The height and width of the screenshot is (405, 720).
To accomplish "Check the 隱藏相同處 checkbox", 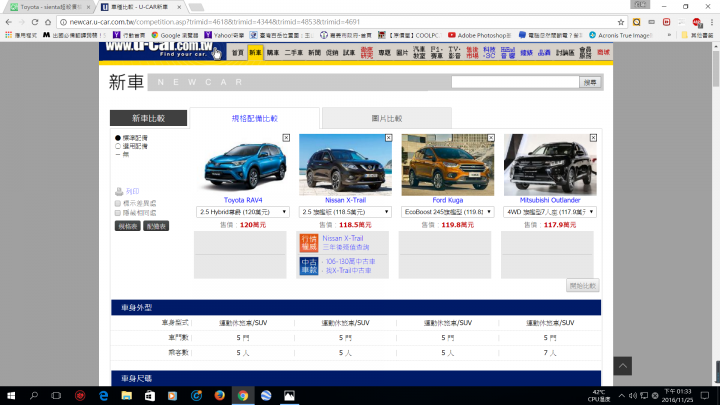I will (x=118, y=213).
